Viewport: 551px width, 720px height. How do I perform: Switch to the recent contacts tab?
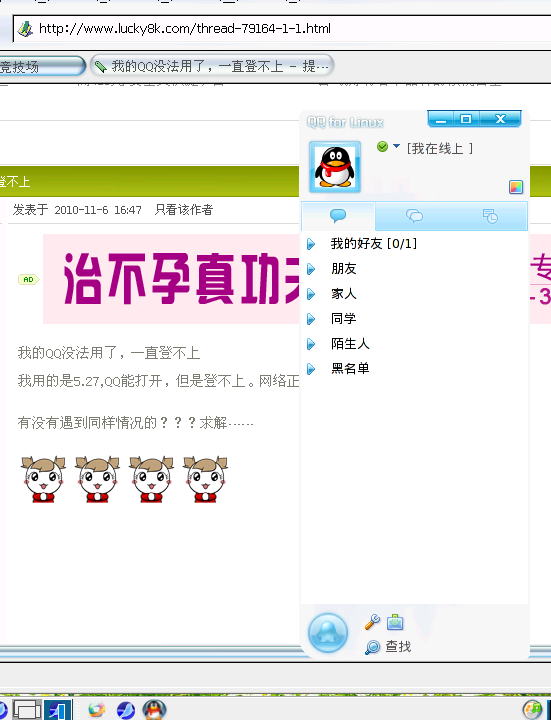pos(490,215)
